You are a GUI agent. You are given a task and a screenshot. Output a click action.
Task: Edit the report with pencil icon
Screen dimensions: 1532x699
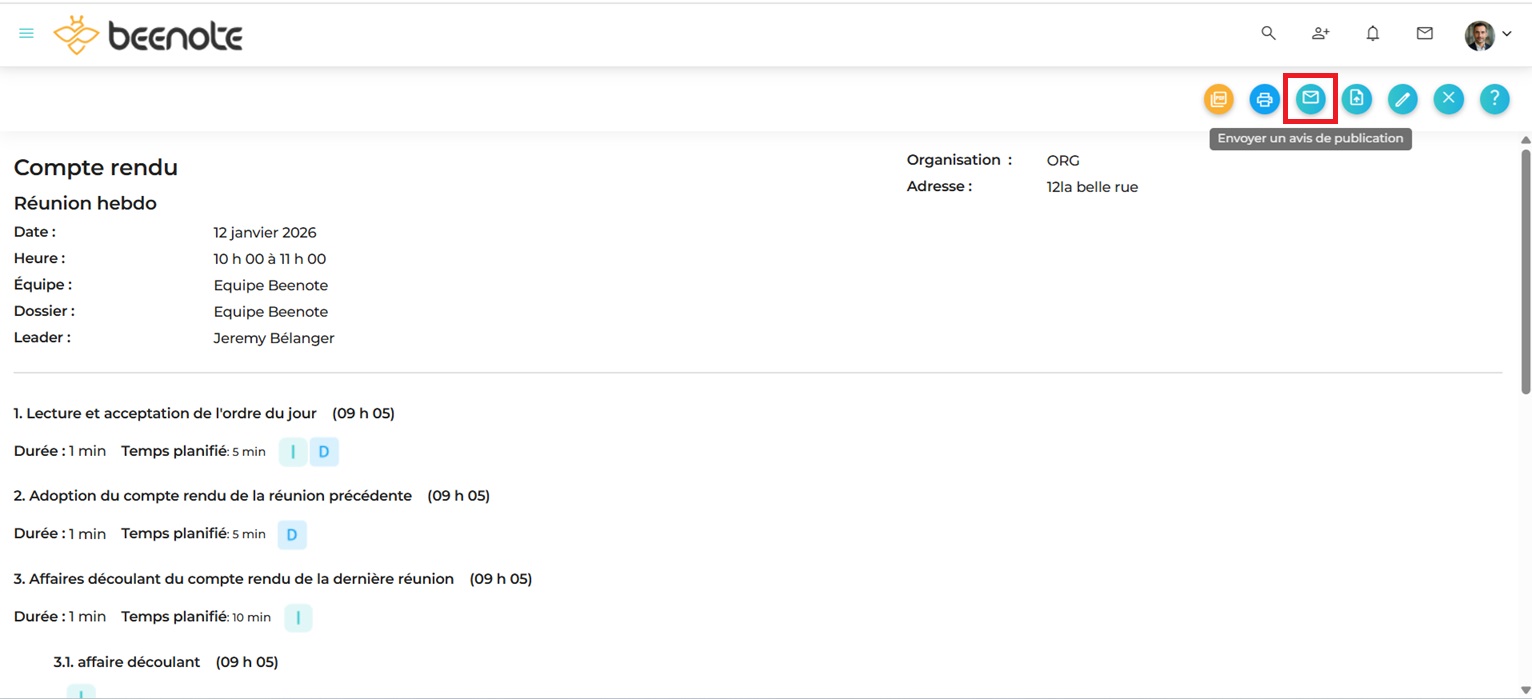[1402, 99]
